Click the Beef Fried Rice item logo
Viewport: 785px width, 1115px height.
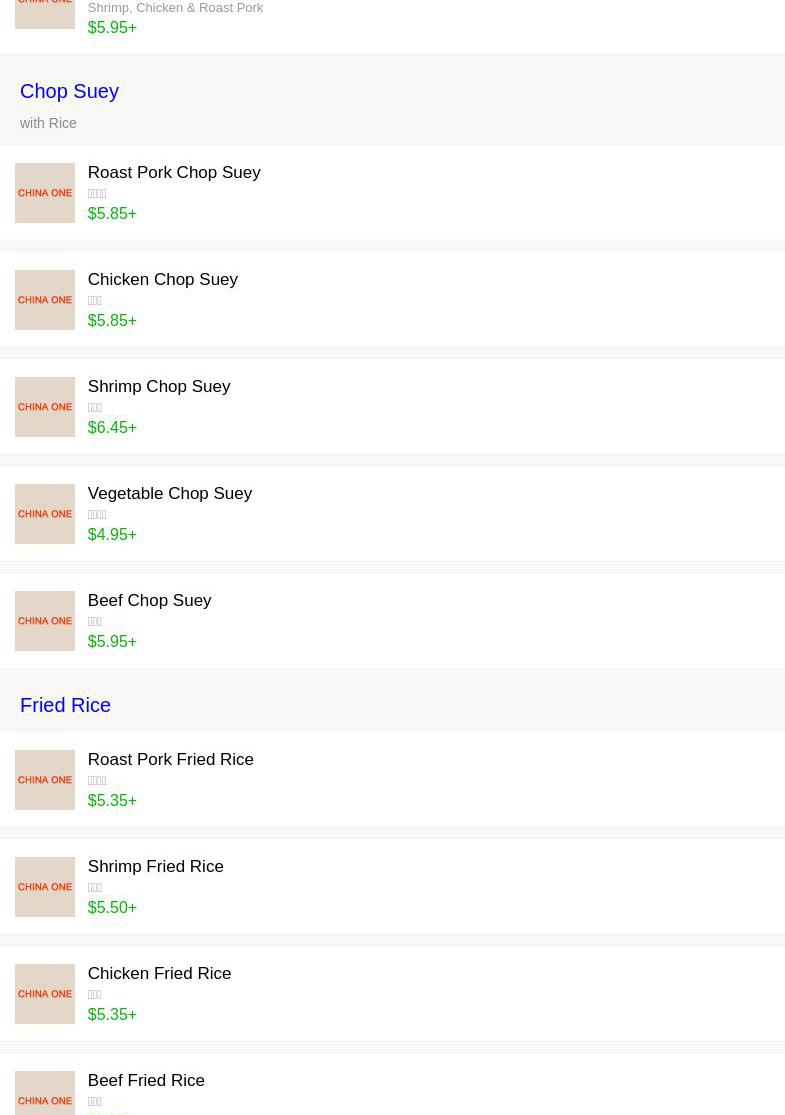45,1095
